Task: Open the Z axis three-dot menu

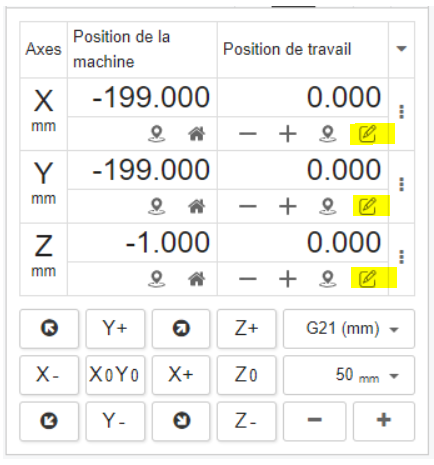Action: coord(402,257)
